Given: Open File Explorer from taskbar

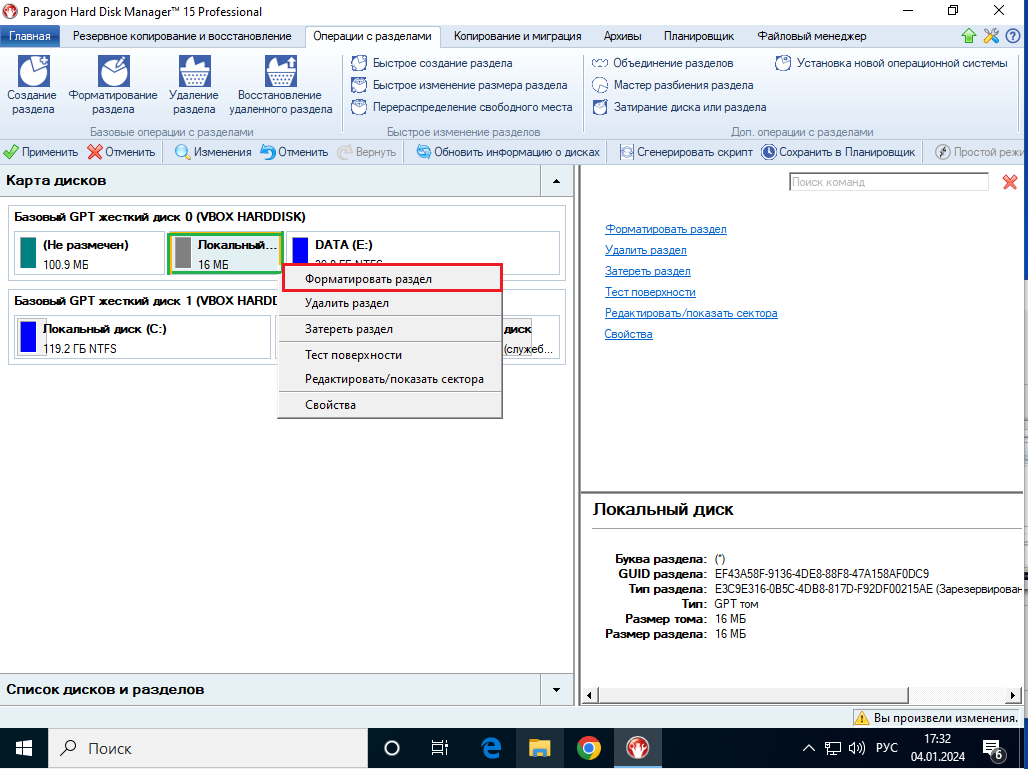Looking at the screenshot, I should pos(540,748).
